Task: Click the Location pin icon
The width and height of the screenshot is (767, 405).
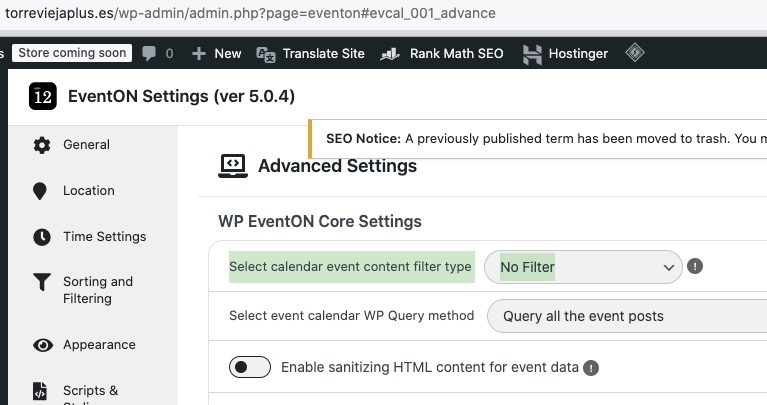Action: [41, 191]
